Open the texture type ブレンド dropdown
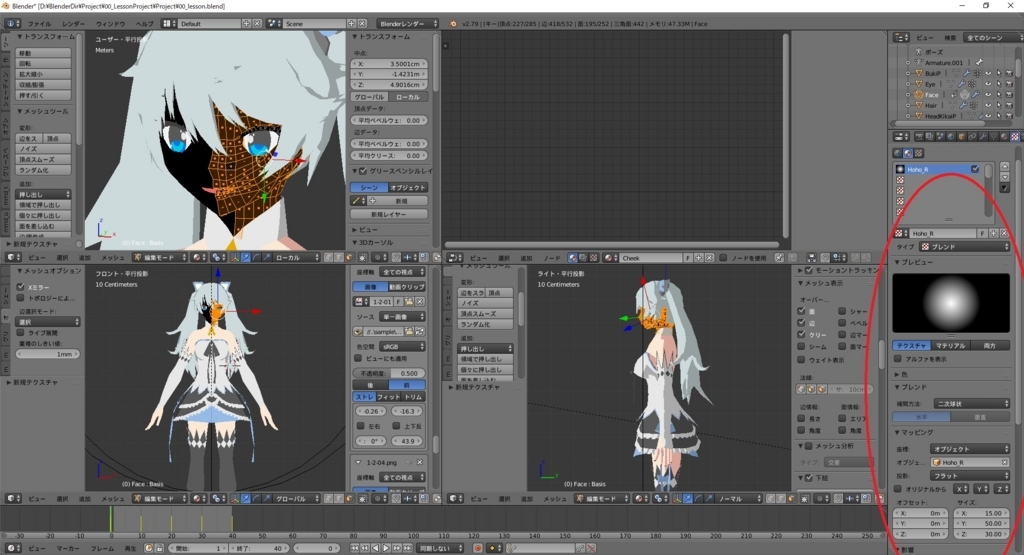1024x555 pixels. click(965, 247)
